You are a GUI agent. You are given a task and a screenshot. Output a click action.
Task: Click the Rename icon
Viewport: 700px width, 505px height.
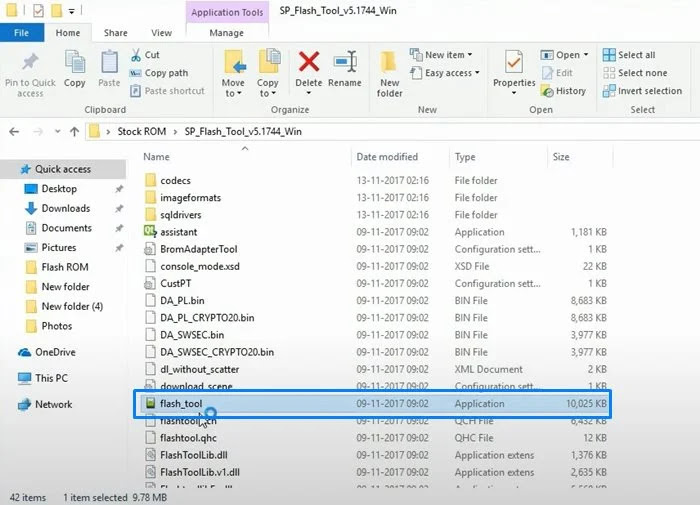pyautogui.click(x=345, y=62)
